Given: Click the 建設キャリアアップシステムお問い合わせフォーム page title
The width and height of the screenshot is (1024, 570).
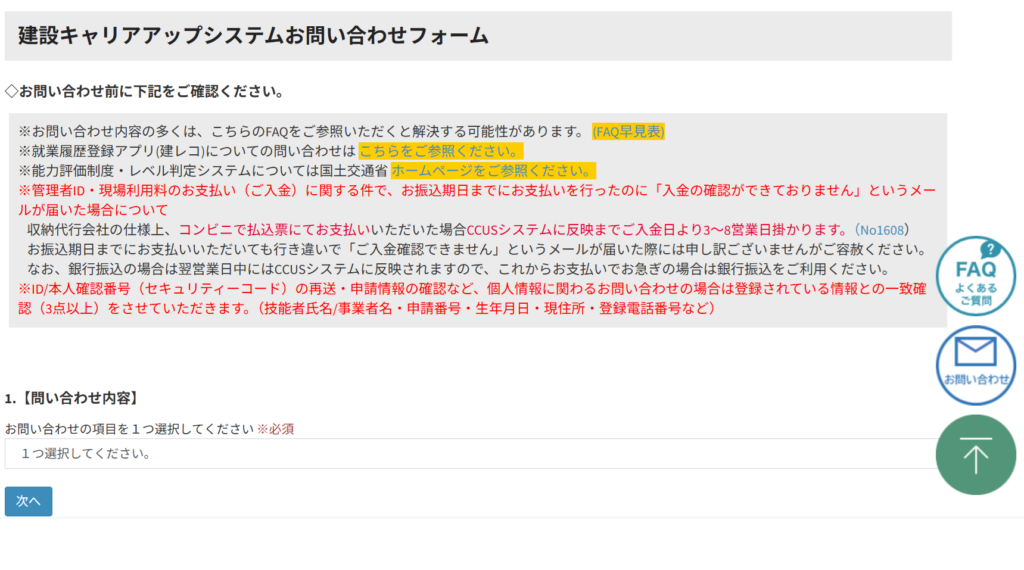Looking at the screenshot, I should point(253,36).
